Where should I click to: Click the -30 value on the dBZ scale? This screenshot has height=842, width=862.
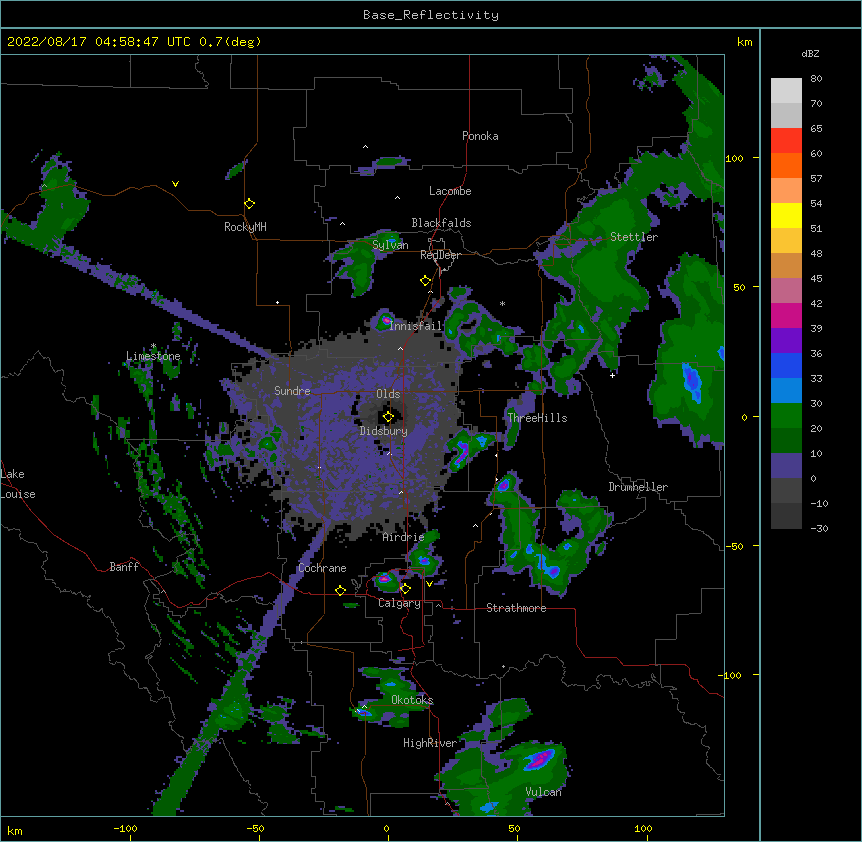click(x=819, y=528)
